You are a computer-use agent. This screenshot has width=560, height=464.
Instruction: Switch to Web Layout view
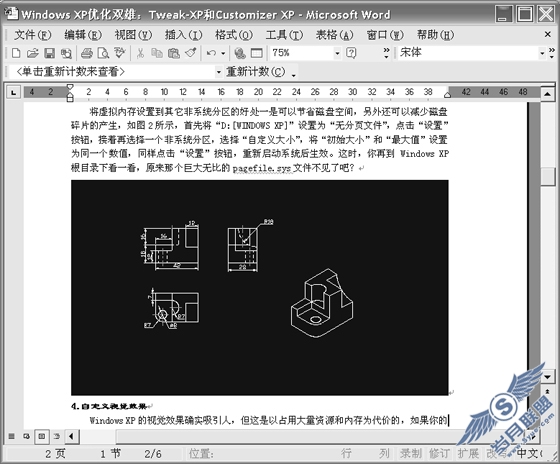point(26,436)
